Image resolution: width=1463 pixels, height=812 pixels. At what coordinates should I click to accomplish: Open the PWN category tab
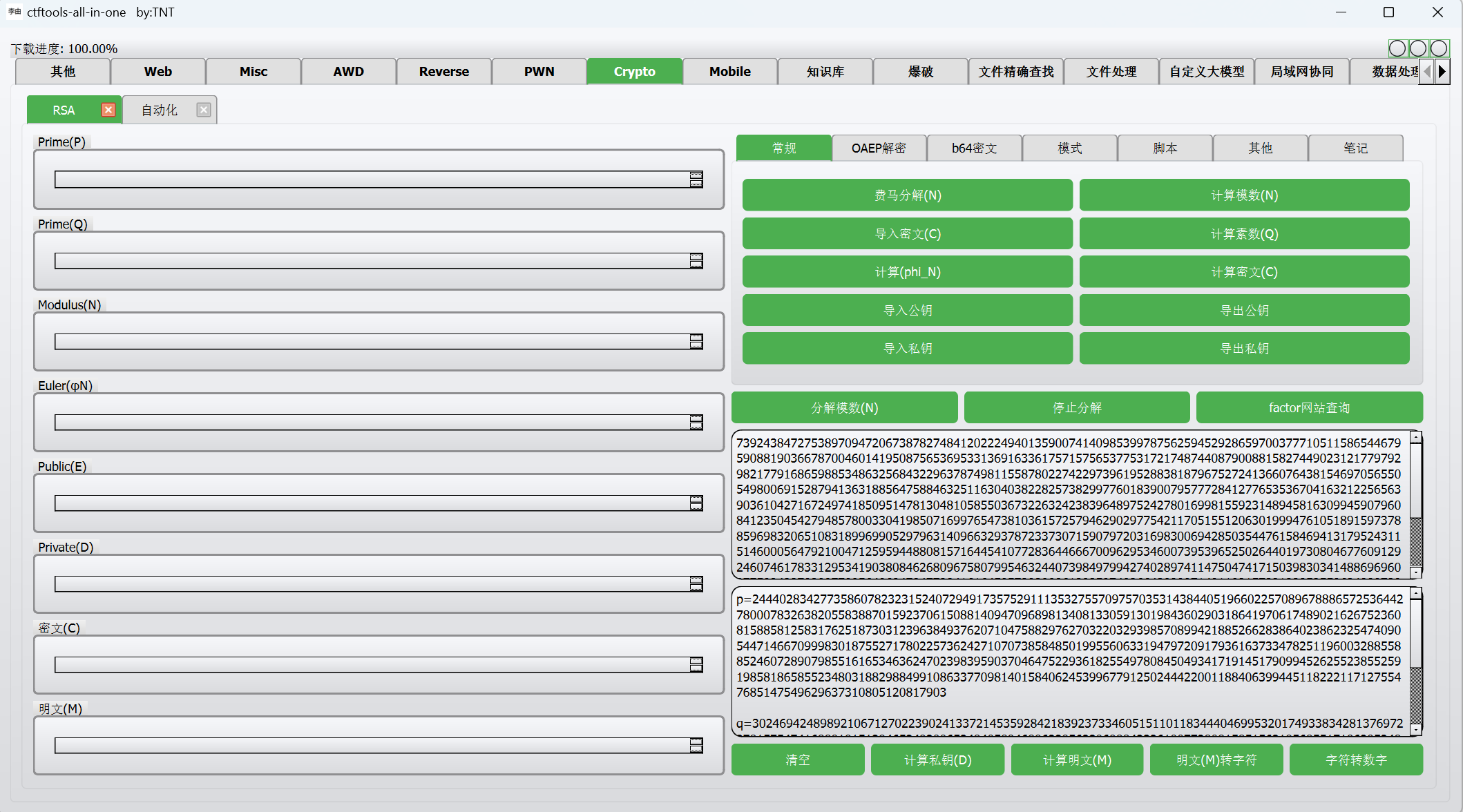[x=539, y=72]
